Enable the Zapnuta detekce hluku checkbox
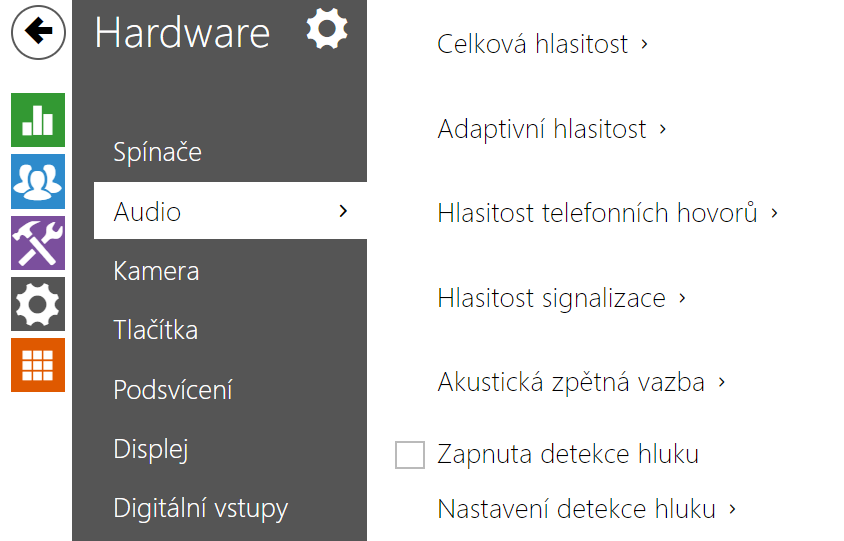Image resolution: width=844 pixels, height=541 pixels. click(410, 456)
